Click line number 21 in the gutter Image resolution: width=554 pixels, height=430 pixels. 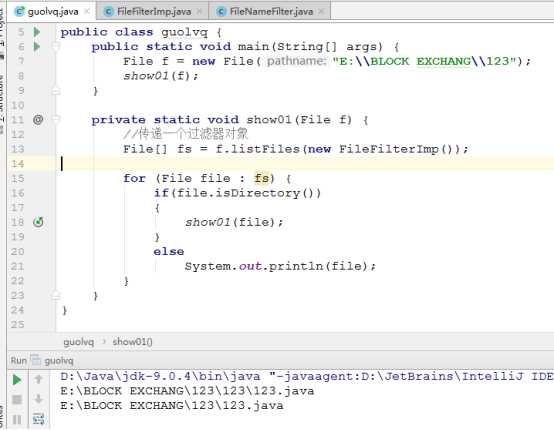click(17, 266)
